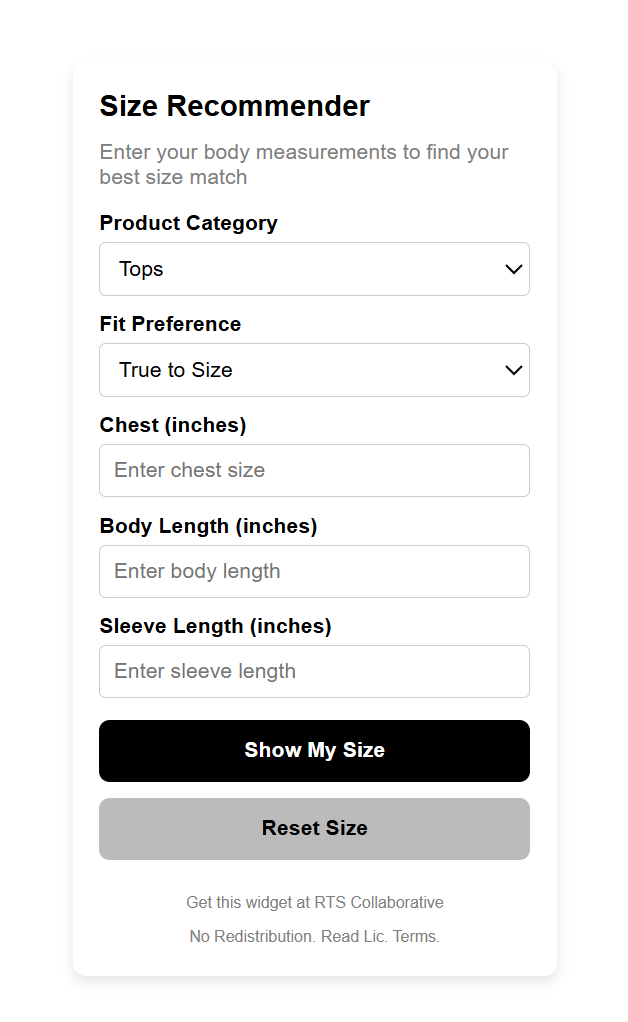Click the Product Category label
This screenshot has width=628, height=1022.
coord(188,223)
